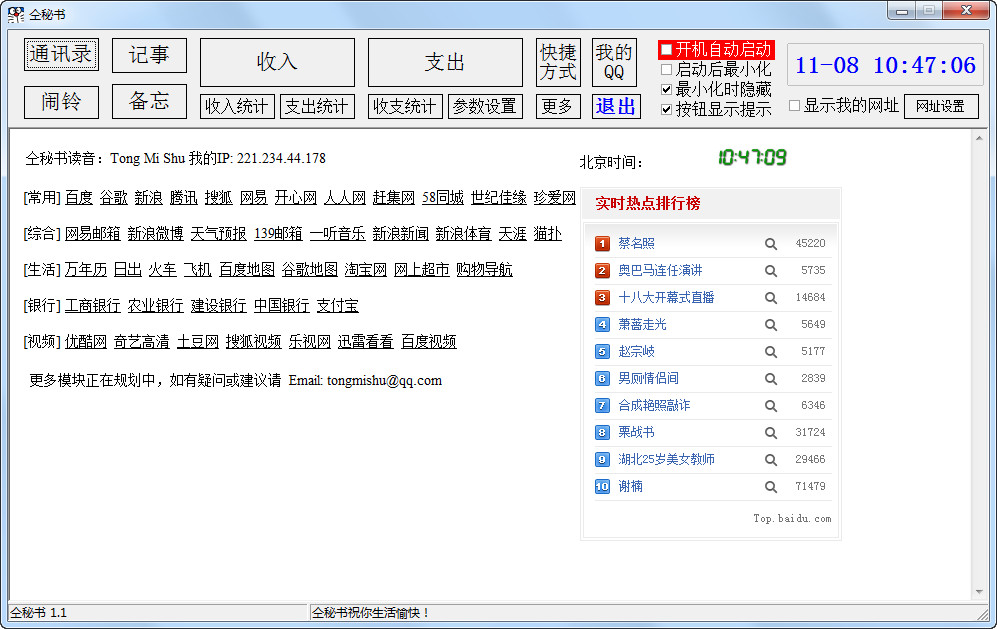This screenshot has width=997, height=629.
Task: Enable 开机自动启动 checkbox
Action: click(666, 50)
